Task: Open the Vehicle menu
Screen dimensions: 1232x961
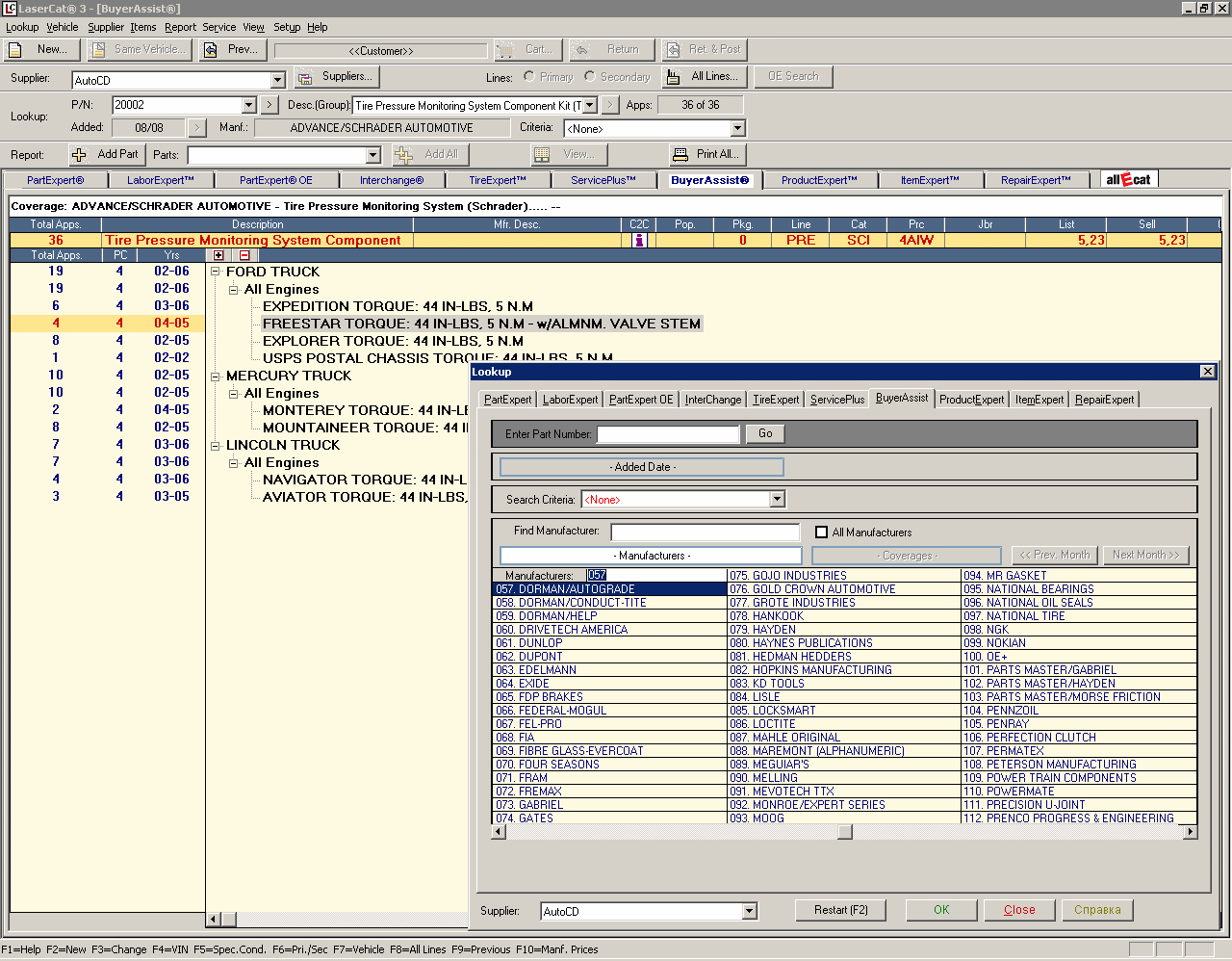Action: (63, 27)
